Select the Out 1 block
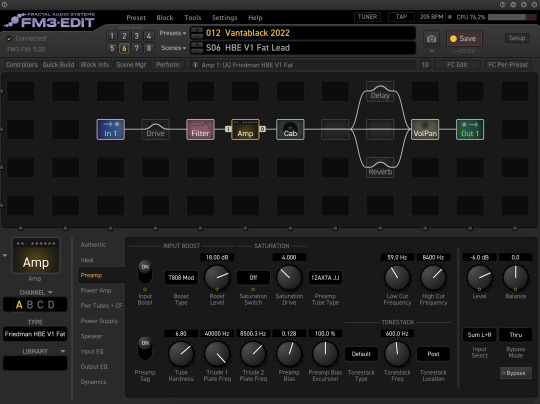The image size is (540, 404). (x=470, y=130)
